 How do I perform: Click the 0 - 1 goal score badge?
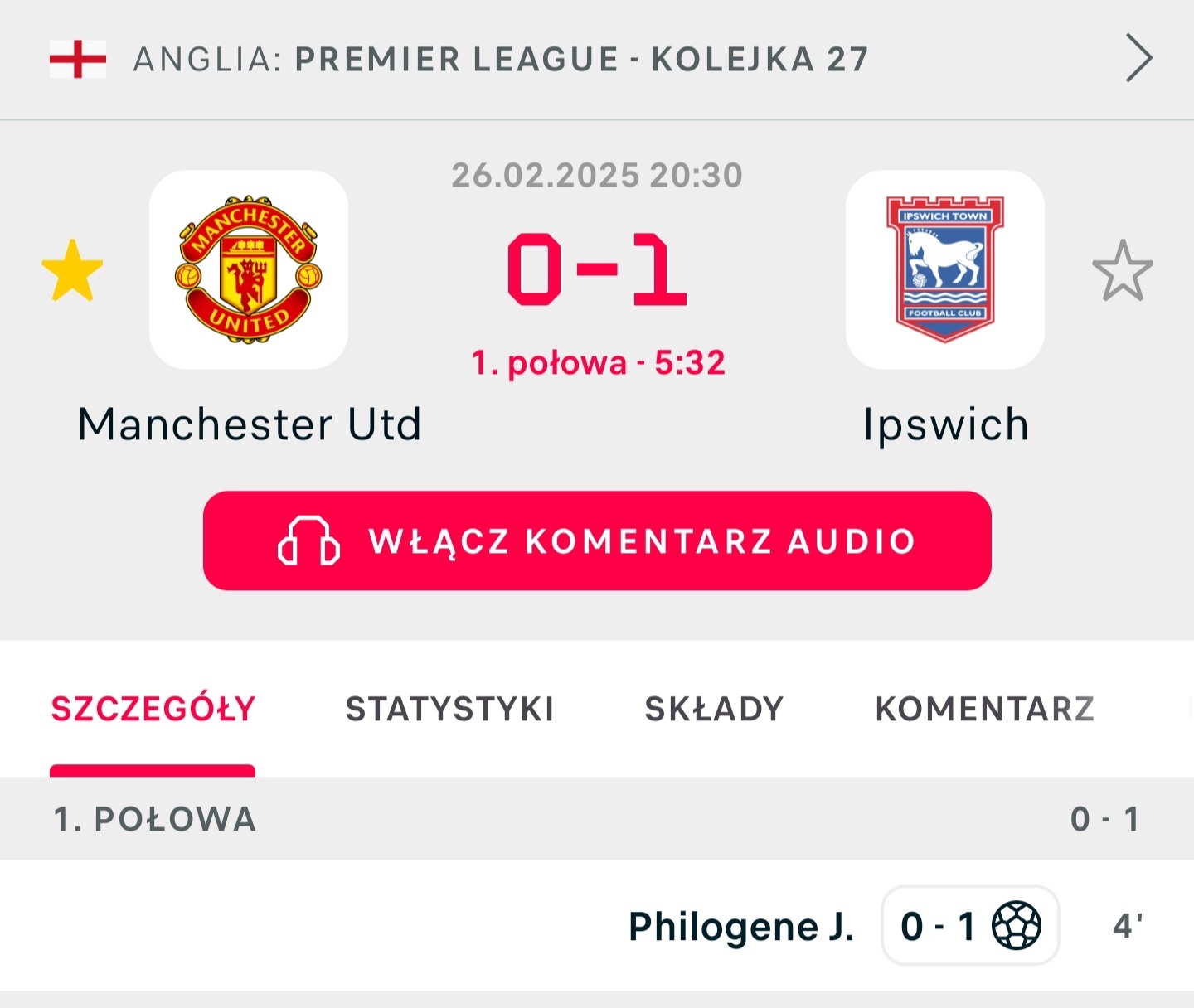(x=938, y=926)
